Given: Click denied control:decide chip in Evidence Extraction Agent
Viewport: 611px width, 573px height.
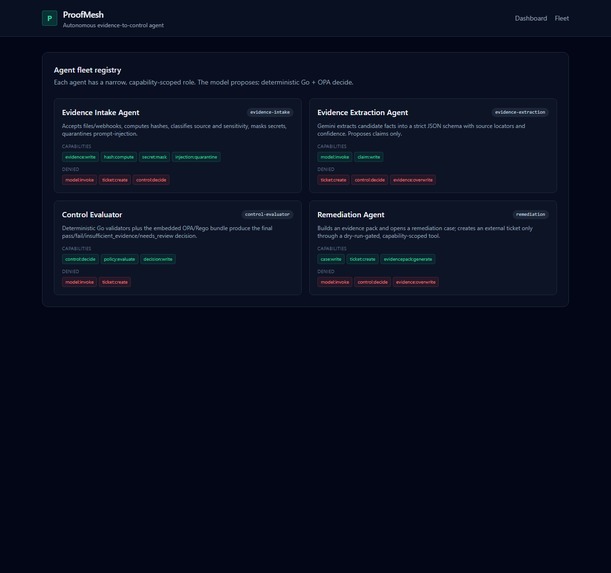Looking at the screenshot, I should click(370, 180).
